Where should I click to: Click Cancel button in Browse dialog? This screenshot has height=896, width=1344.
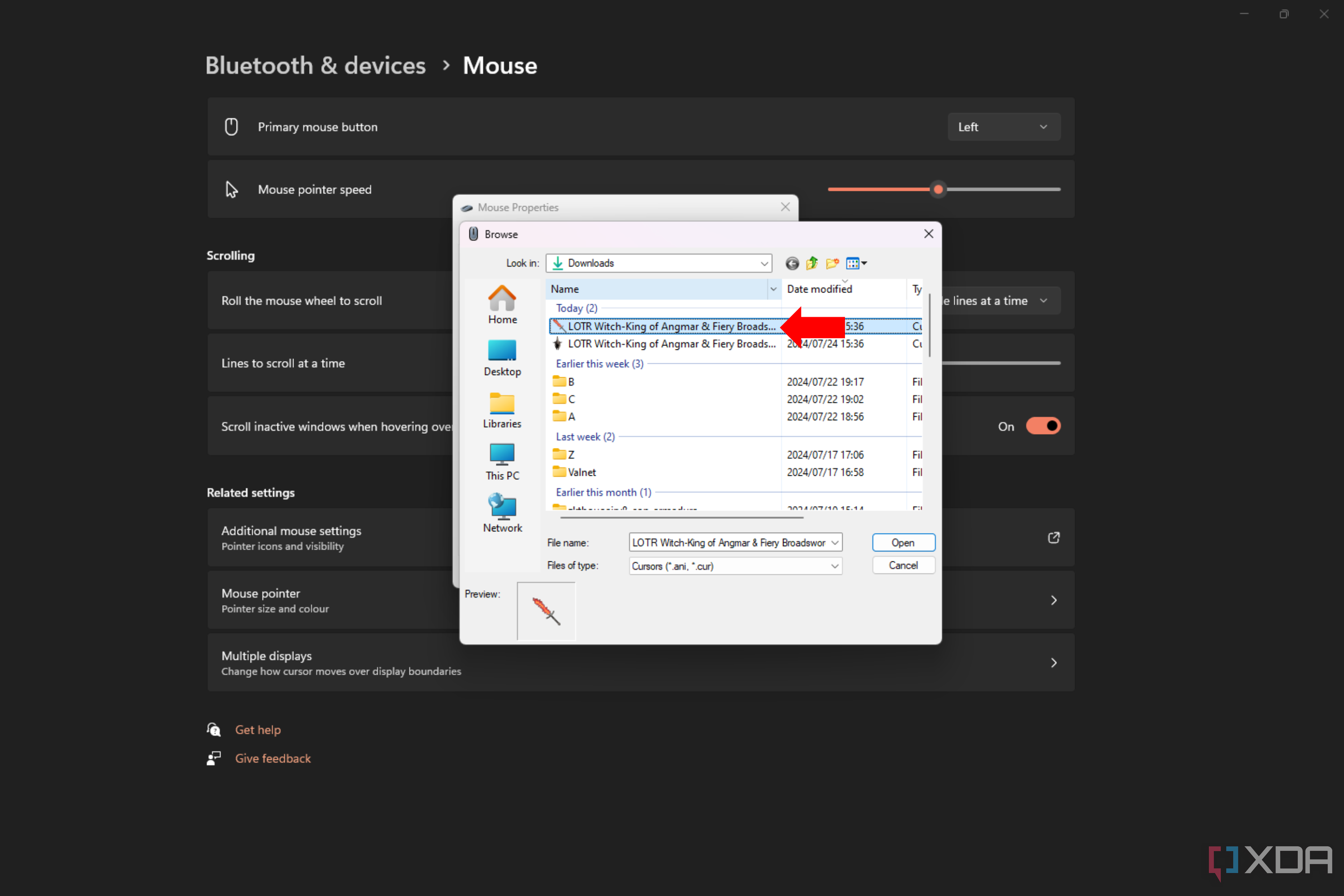click(x=903, y=565)
